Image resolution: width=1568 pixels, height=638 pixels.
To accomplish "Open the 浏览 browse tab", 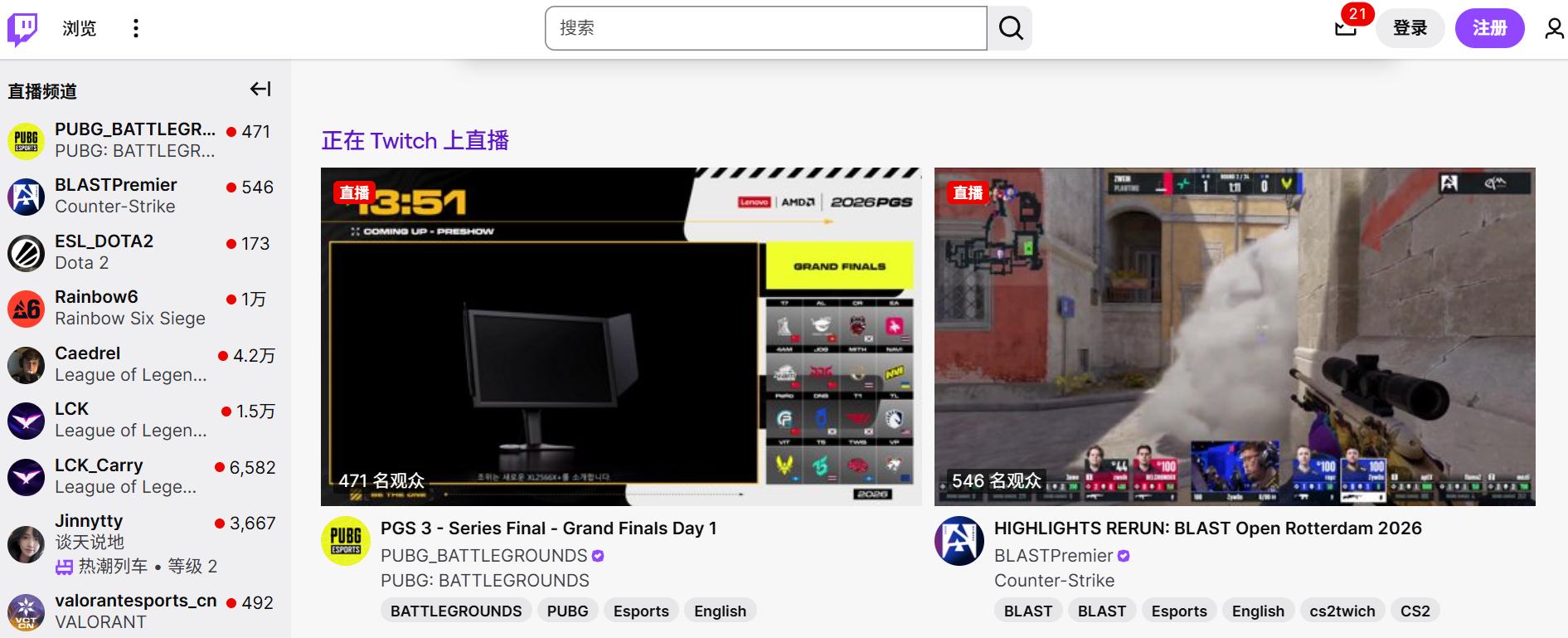I will pos(80,28).
